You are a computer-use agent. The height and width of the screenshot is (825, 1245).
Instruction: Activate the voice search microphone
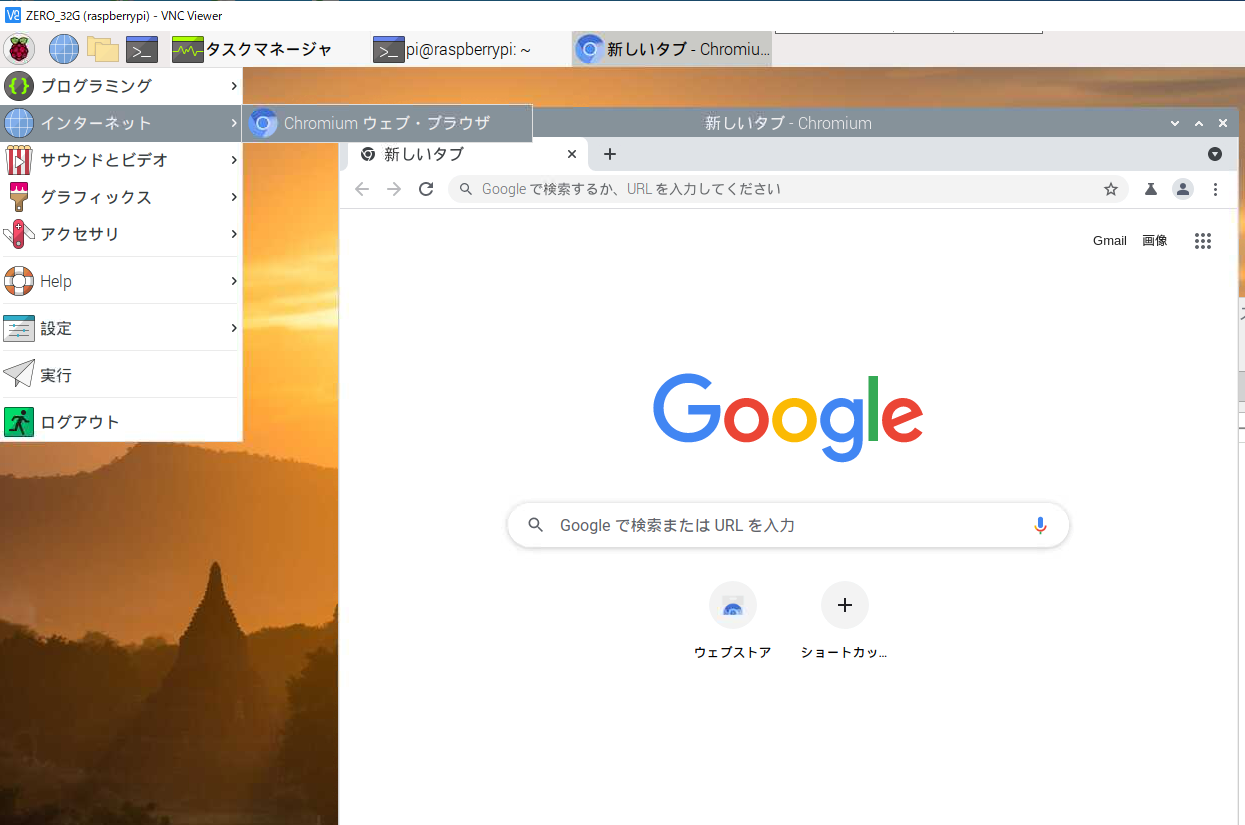(x=1040, y=524)
